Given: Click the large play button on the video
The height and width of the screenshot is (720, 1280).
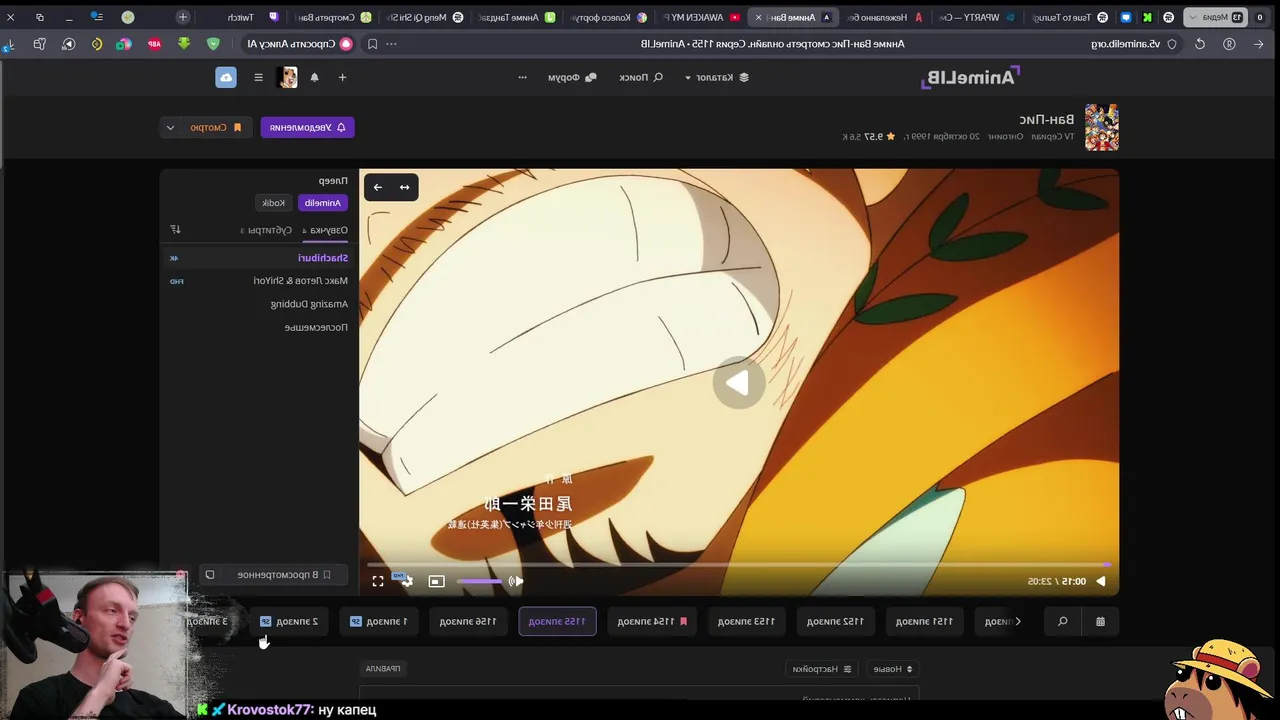Looking at the screenshot, I should (x=738, y=383).
